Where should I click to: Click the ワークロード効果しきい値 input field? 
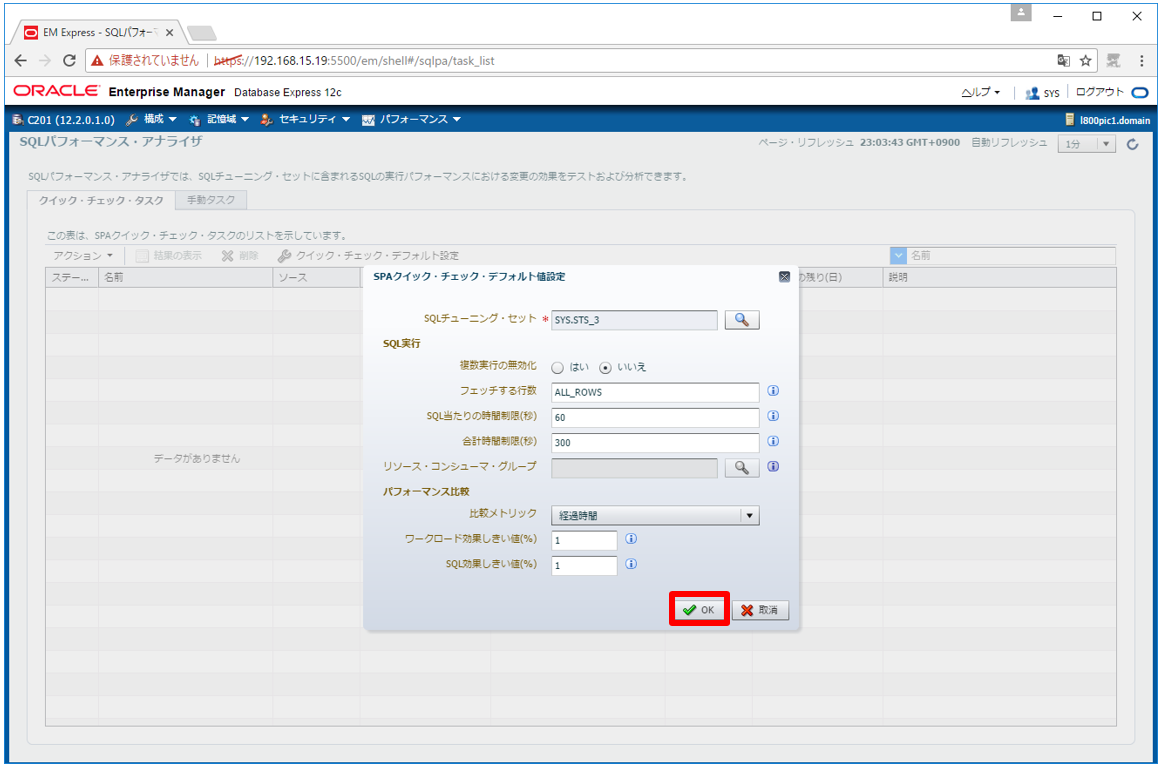584,541
